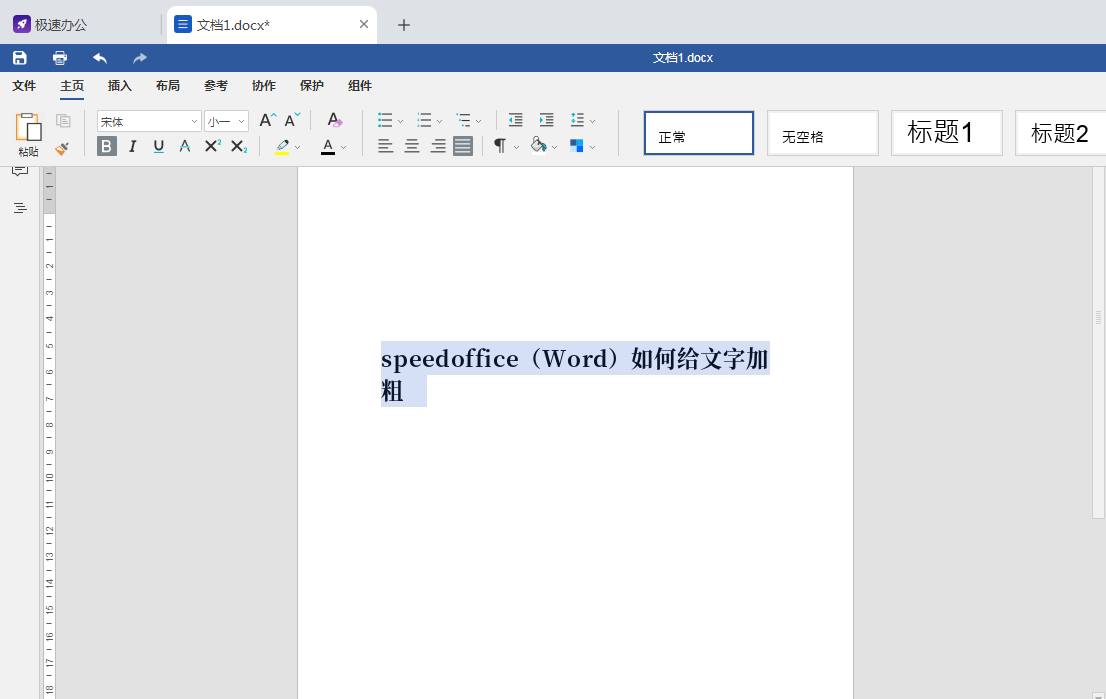Open the font name dropdown

(x=192, y=120)
